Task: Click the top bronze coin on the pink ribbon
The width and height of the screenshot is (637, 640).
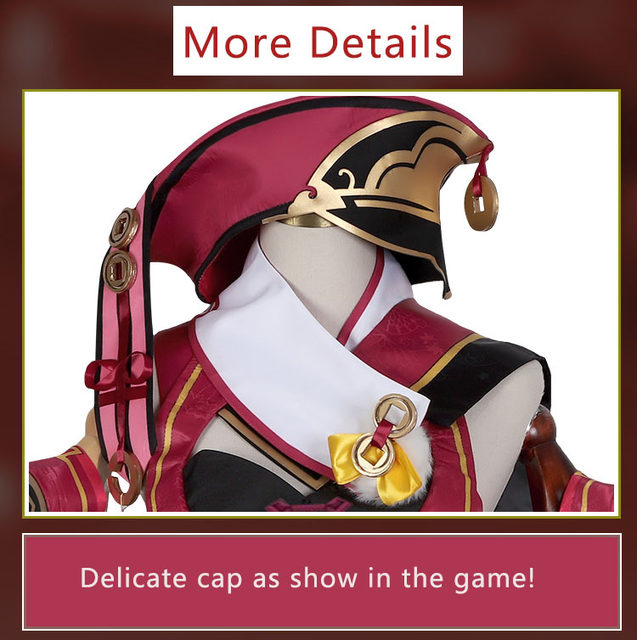Action: 124,227
